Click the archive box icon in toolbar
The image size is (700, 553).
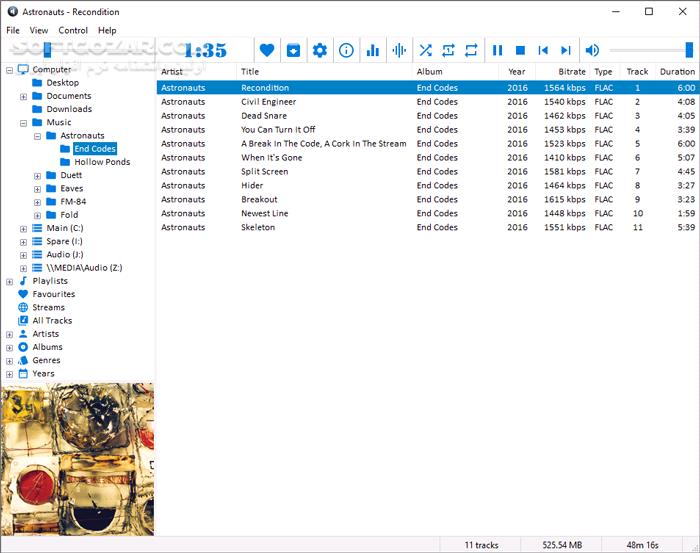[293, 50]
